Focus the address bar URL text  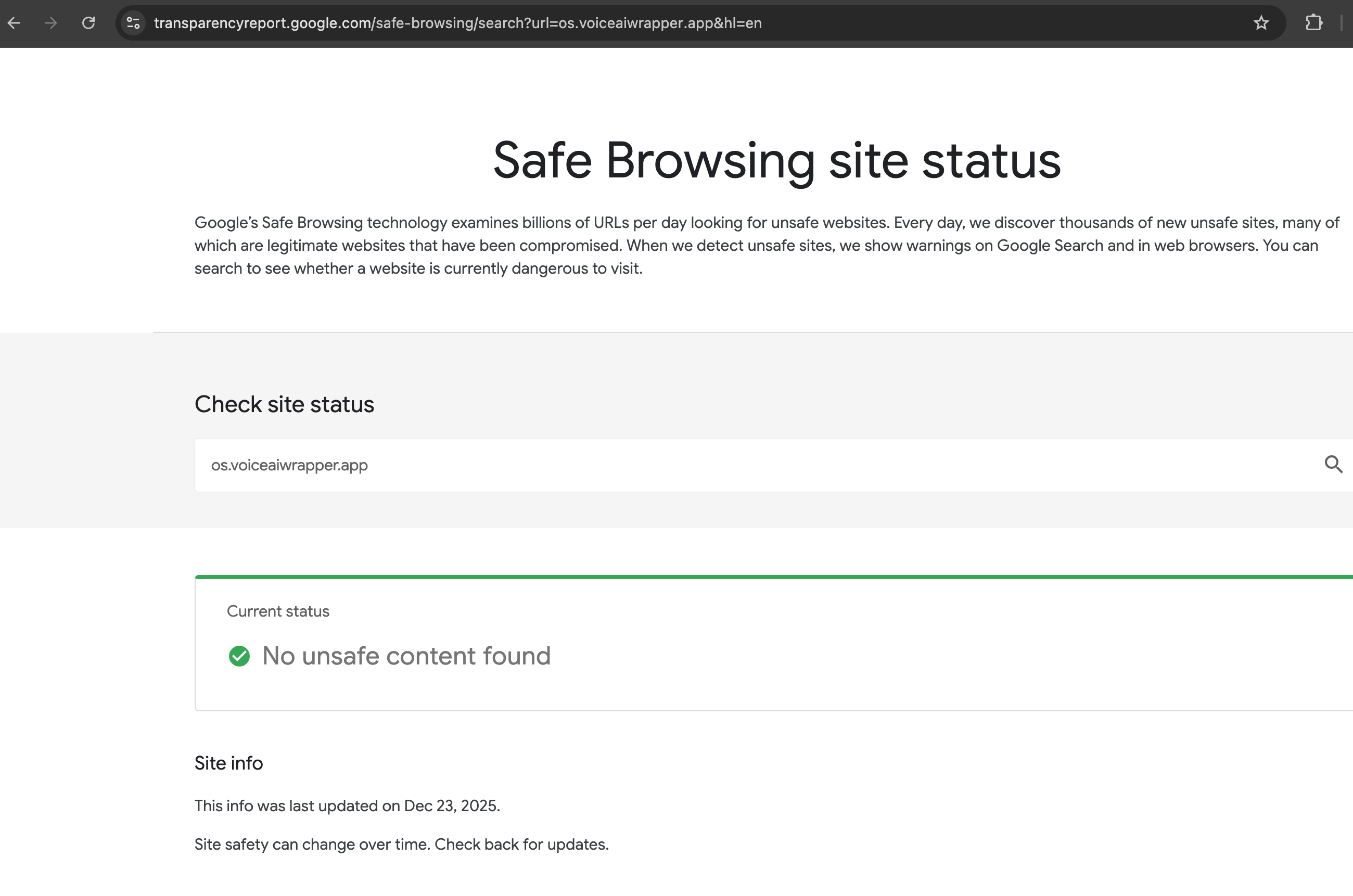click(457, 23)
